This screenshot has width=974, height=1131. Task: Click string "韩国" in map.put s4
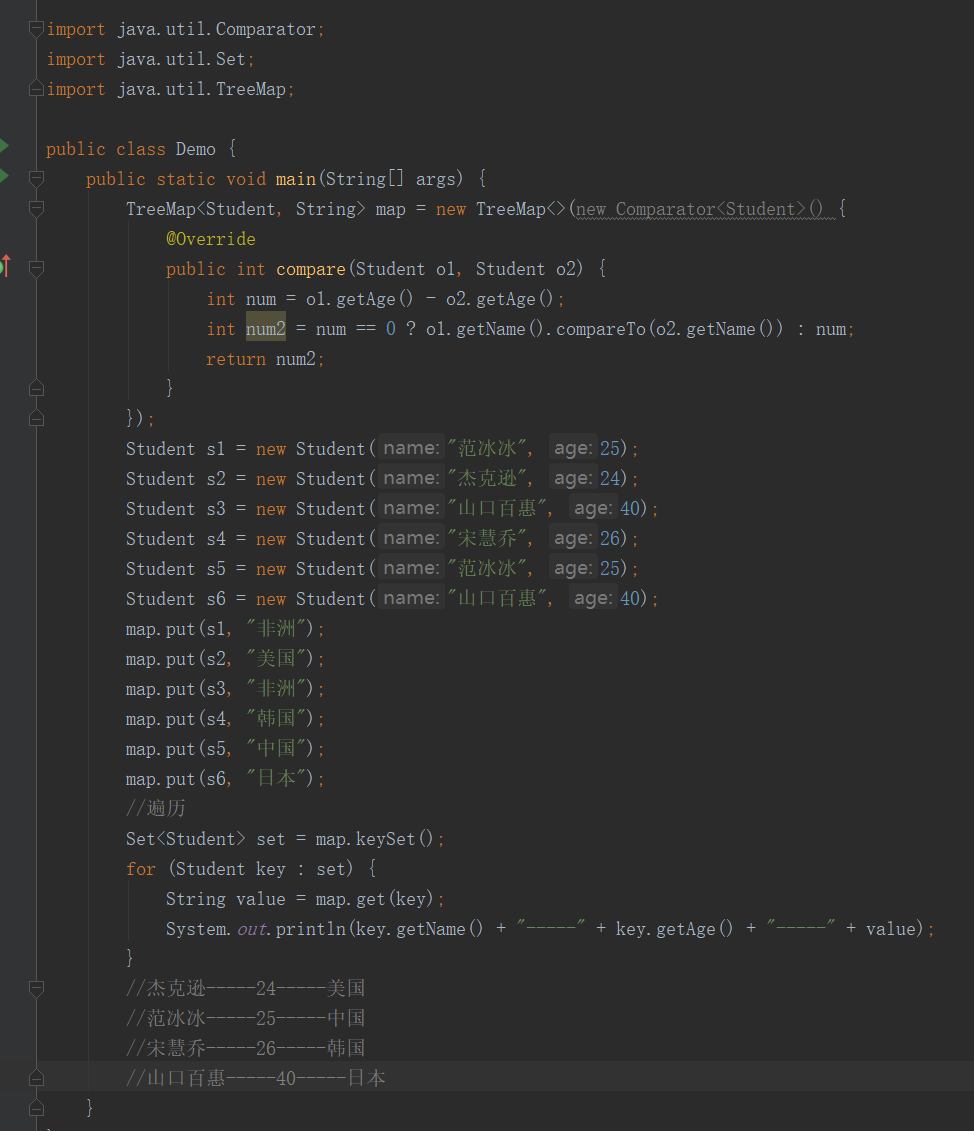click(276, 718)
